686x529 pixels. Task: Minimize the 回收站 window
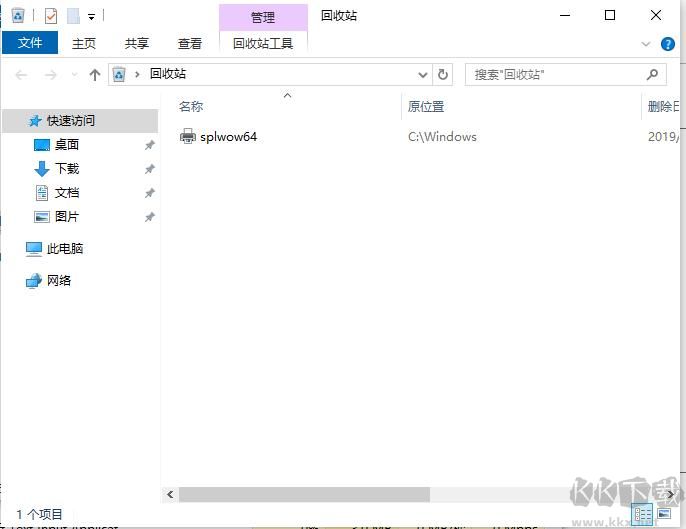coord(565,16)
